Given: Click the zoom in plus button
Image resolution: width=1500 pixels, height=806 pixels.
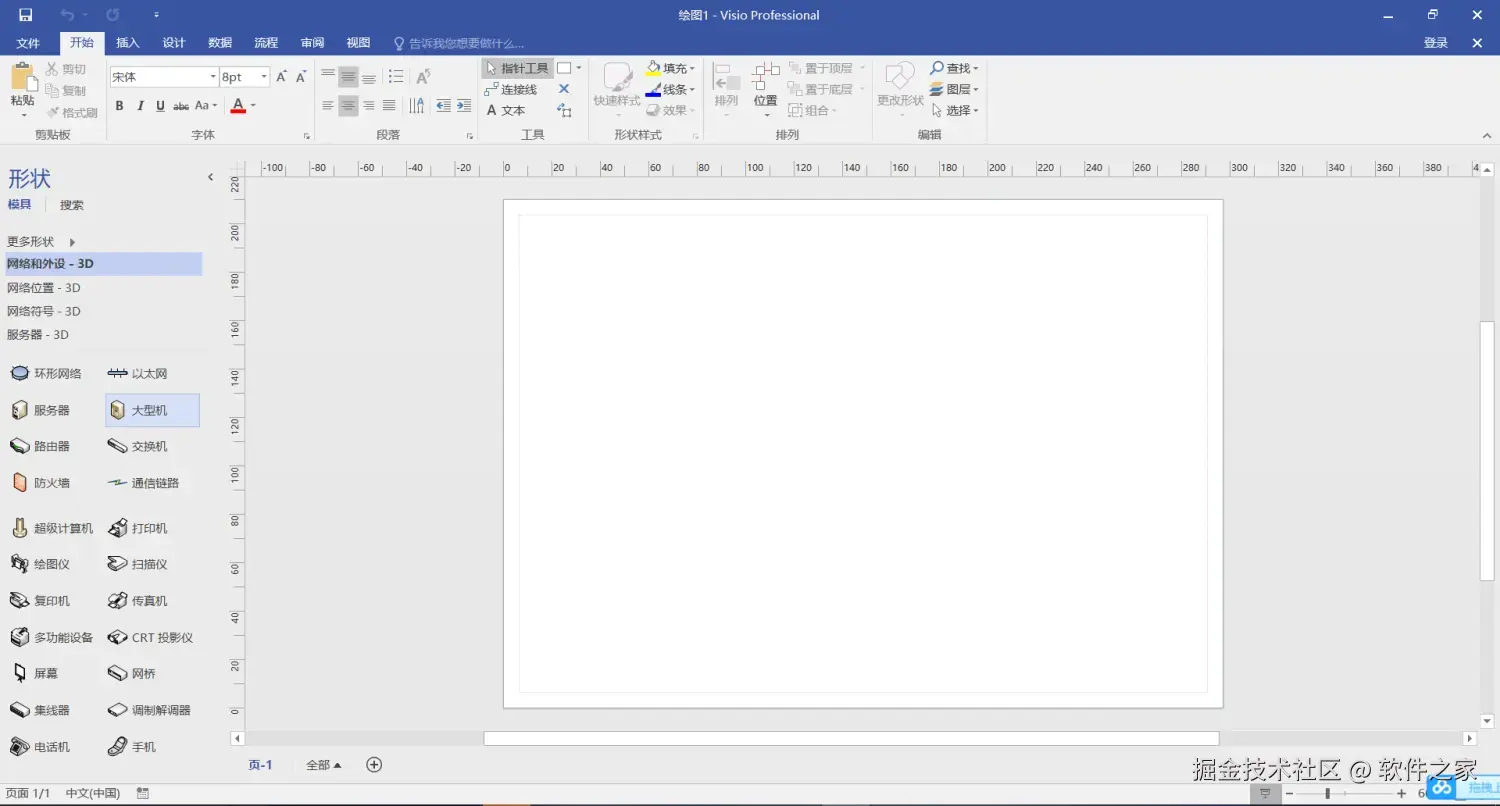Looking at the screenshot, I should coord(1402,793).
